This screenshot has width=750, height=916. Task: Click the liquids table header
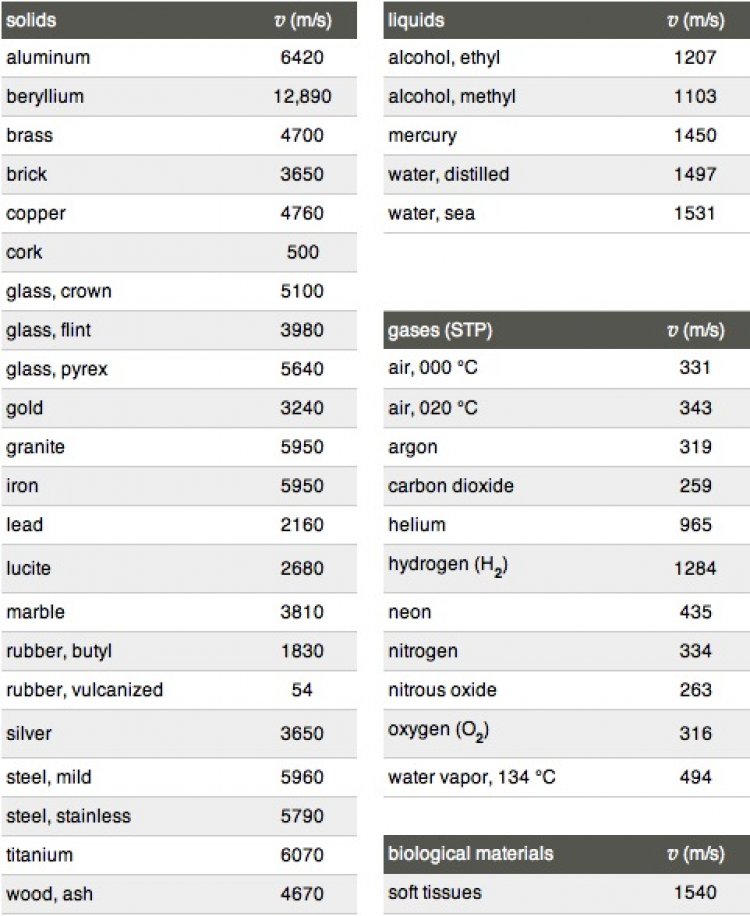[416, 20]
